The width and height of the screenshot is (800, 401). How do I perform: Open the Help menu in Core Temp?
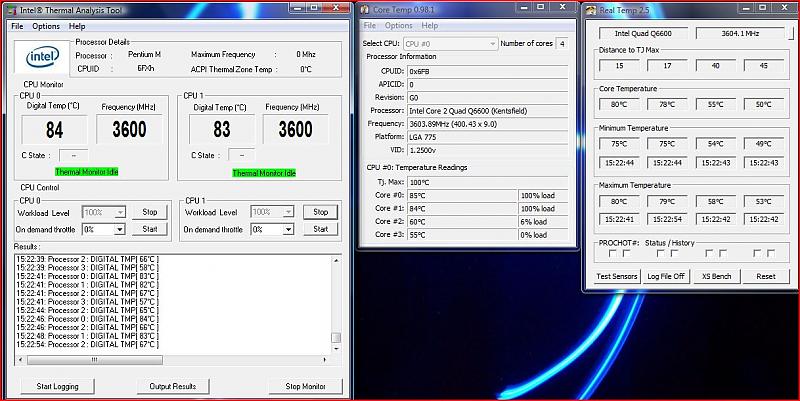(x=430, y=26)
